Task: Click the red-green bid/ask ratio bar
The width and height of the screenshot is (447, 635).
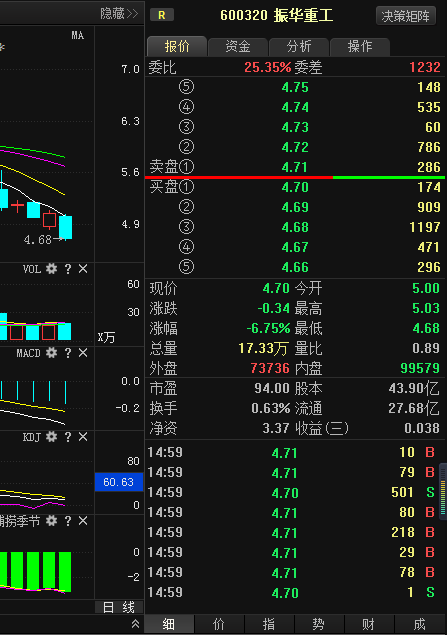Action: coord(295,177)
